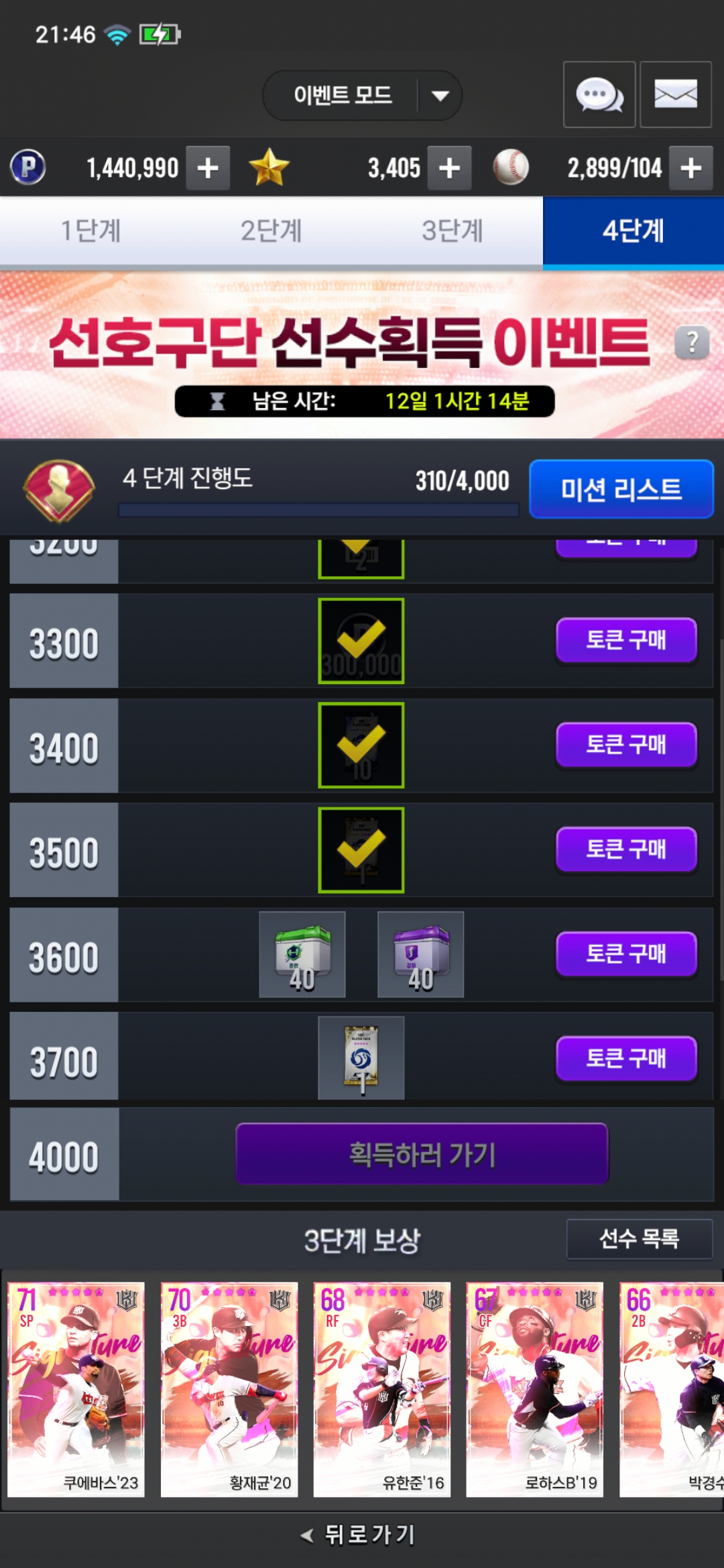This screenshot has width=724, height=1568.
Task: Expand the 이벤트 모드 dropdown arrow
Action: [440, 95]
